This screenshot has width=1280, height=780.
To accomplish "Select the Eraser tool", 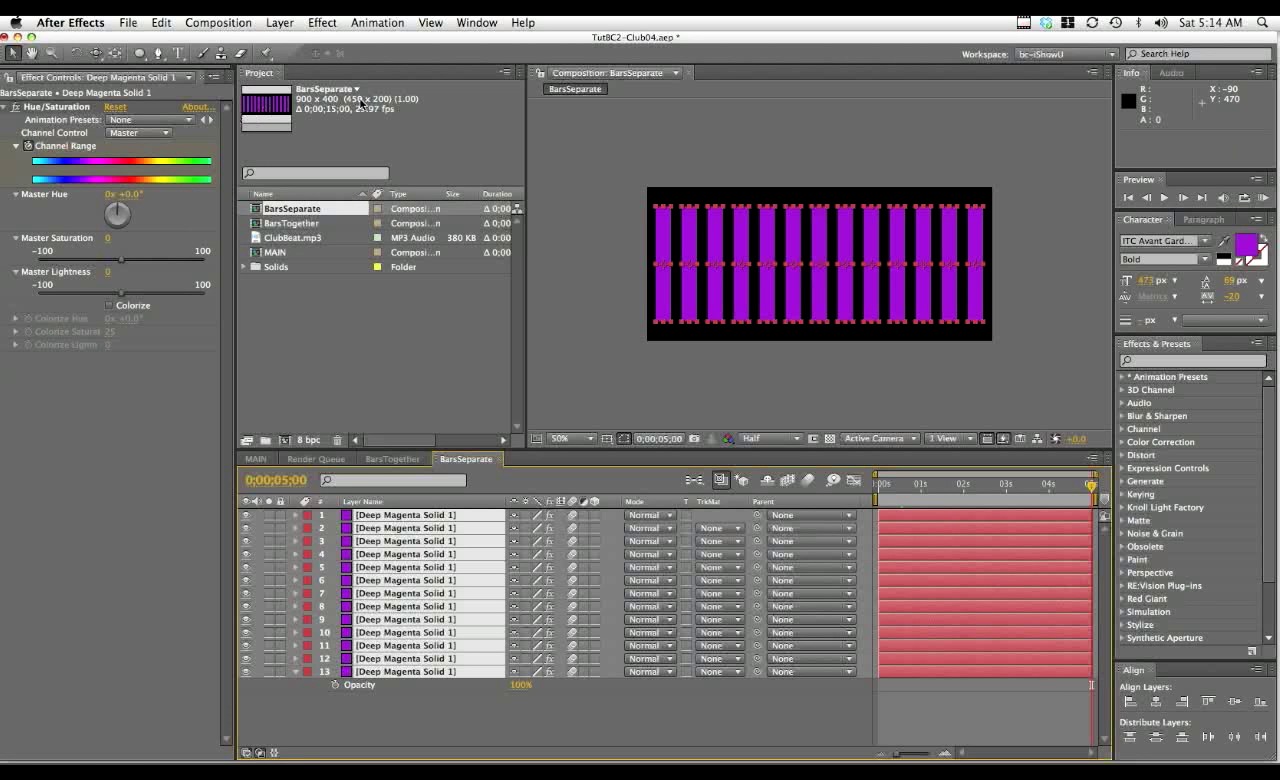I will point(241,53).
